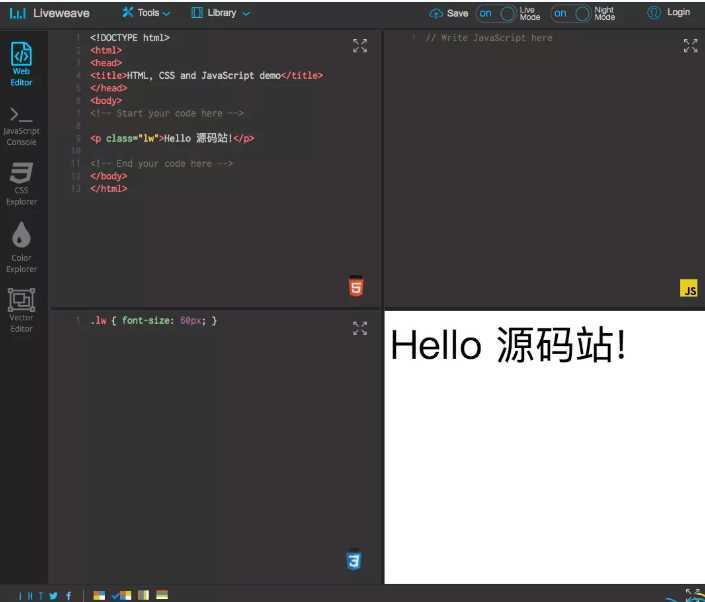Open the Vector Editor tool

21,310
